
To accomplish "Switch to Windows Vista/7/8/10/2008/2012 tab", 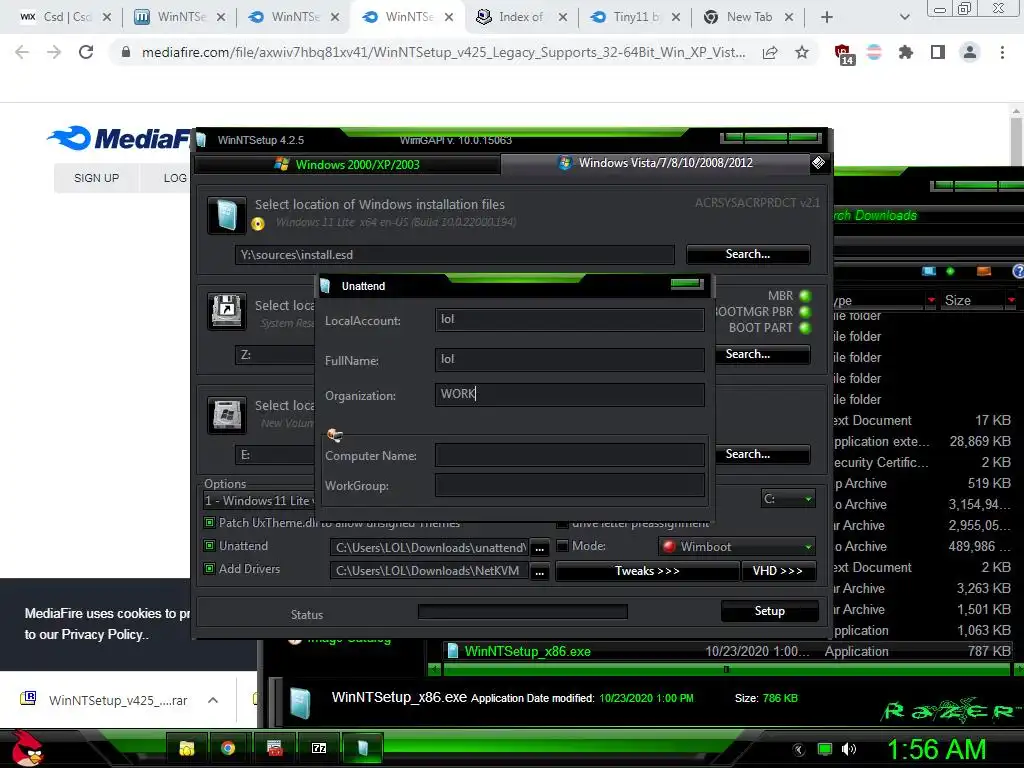I will pyautogui.click(x=656, y=163).
